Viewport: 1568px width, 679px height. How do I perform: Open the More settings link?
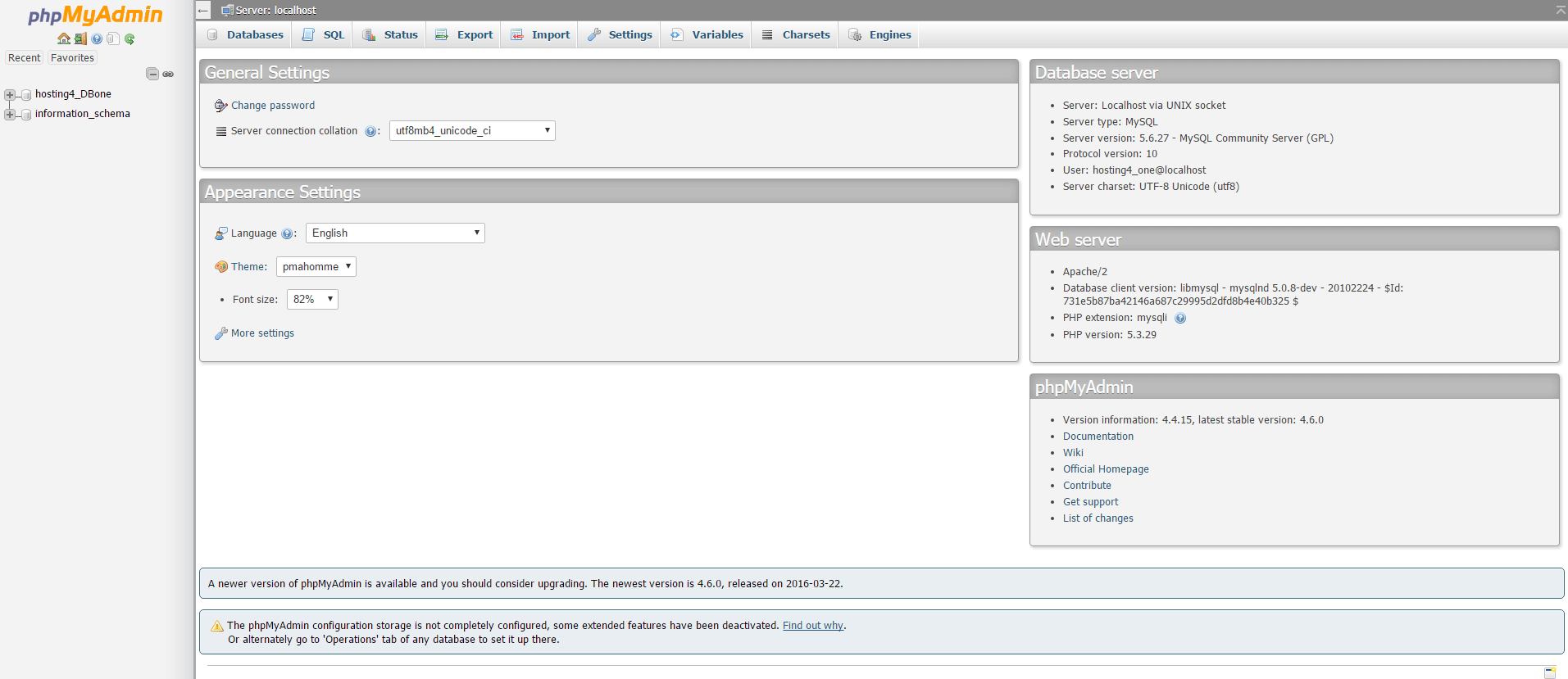pos(262,333)
